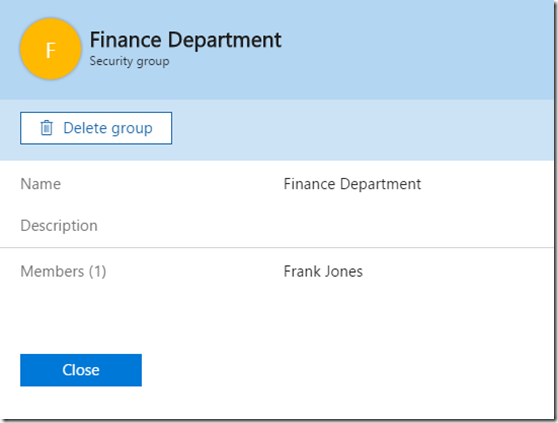
Task: Click the trash can icon
Action: (x=46, y=128)
